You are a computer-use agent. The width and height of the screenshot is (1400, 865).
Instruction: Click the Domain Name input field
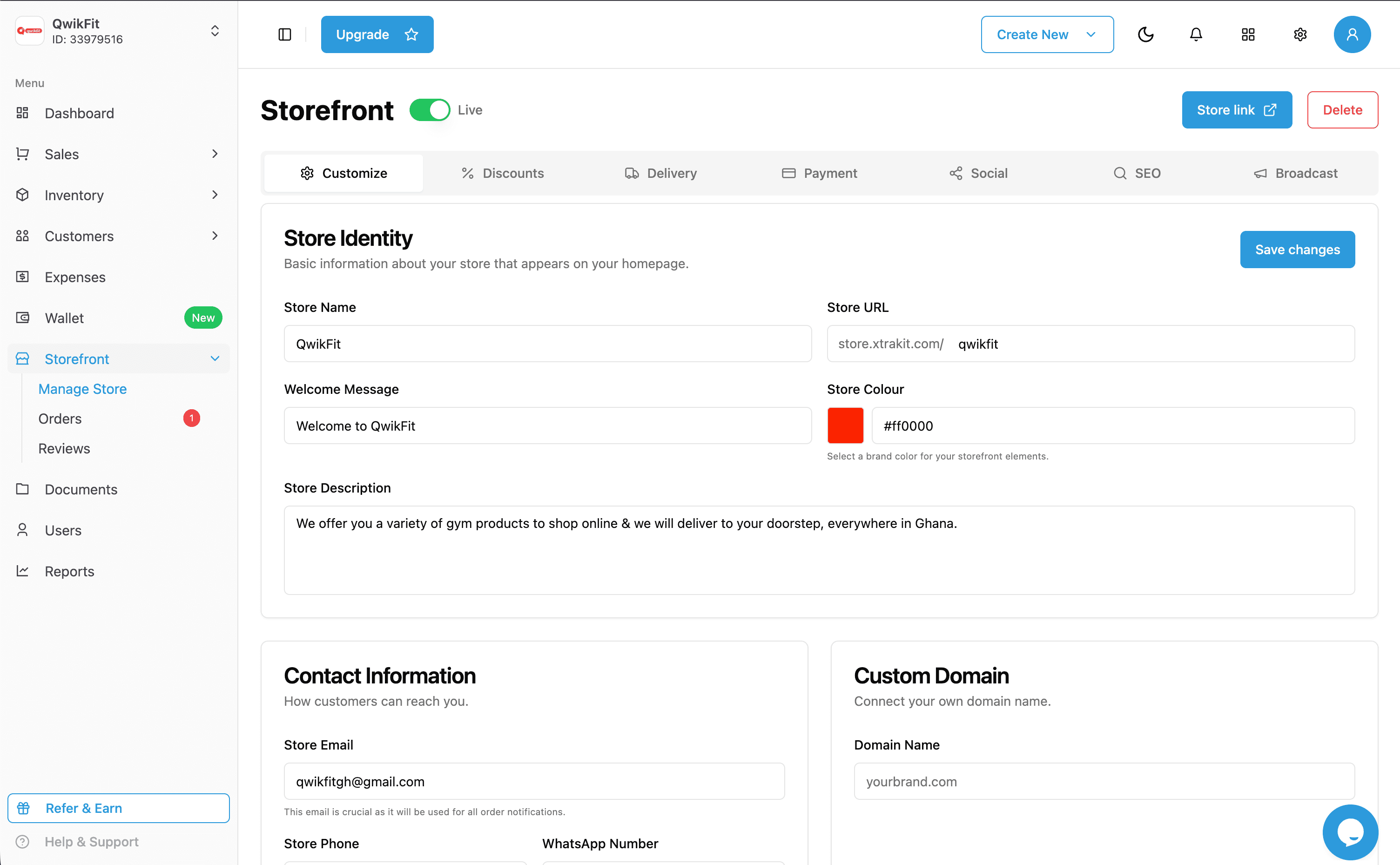1104,781
